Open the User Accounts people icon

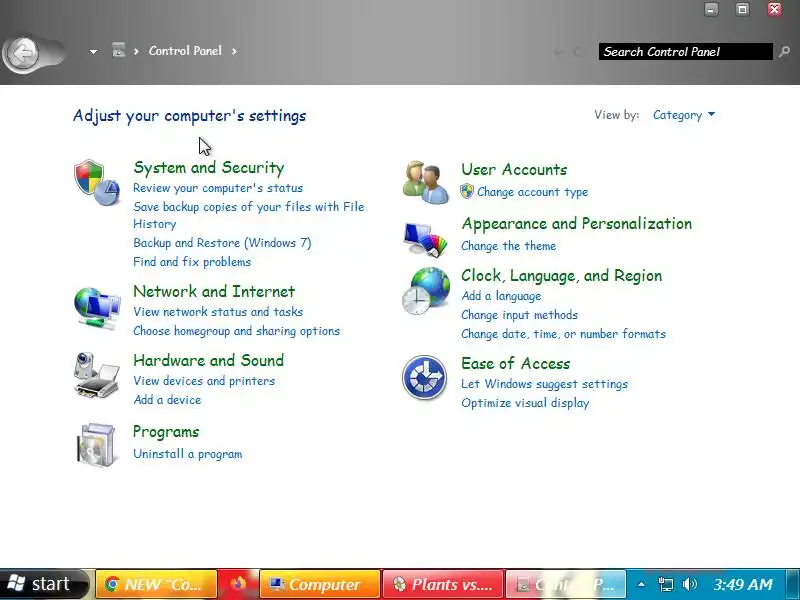[426, 182]
